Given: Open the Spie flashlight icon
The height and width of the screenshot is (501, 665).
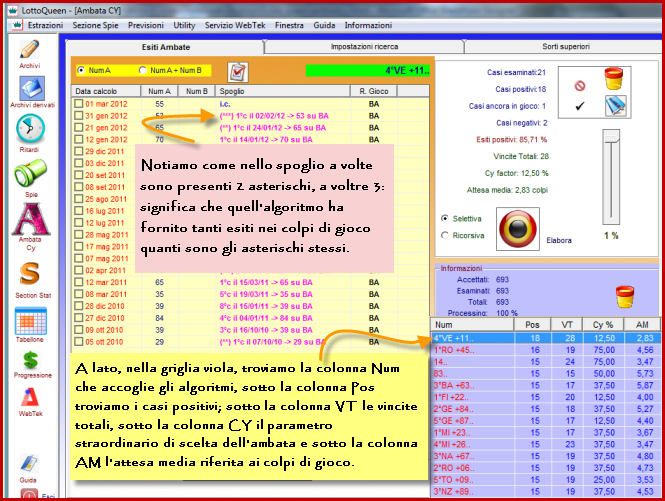Looking at the screenshot, I should click(30, 173).
